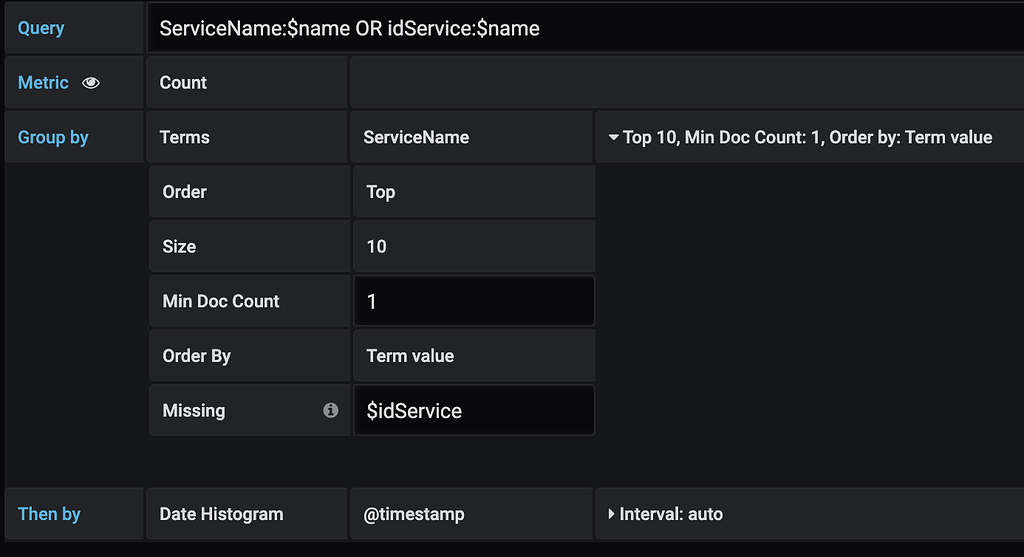Screen dimensions: 1024x557
Task: Click the Group by row label
Action: tap(53, 138)
